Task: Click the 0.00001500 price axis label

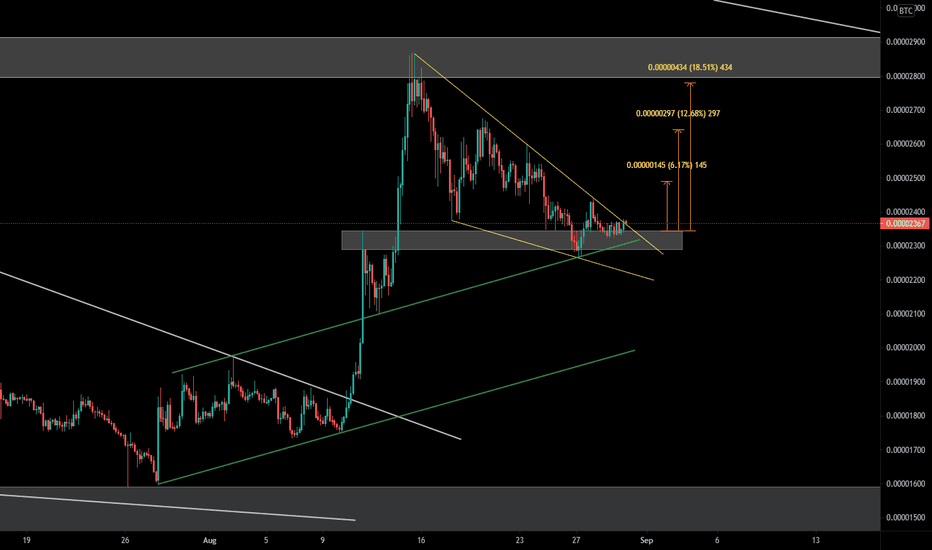Action: point(905,518)
